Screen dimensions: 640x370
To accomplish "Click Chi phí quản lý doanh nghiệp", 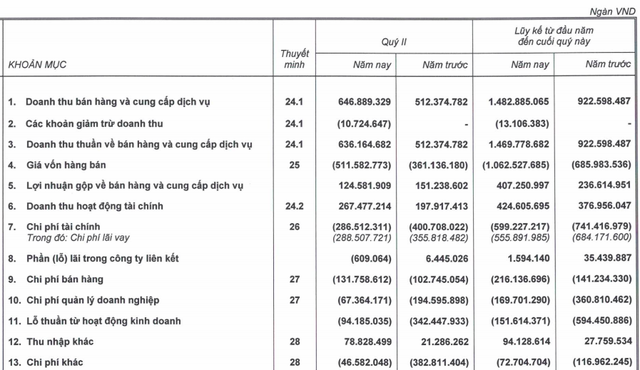I will click(93, 301).
